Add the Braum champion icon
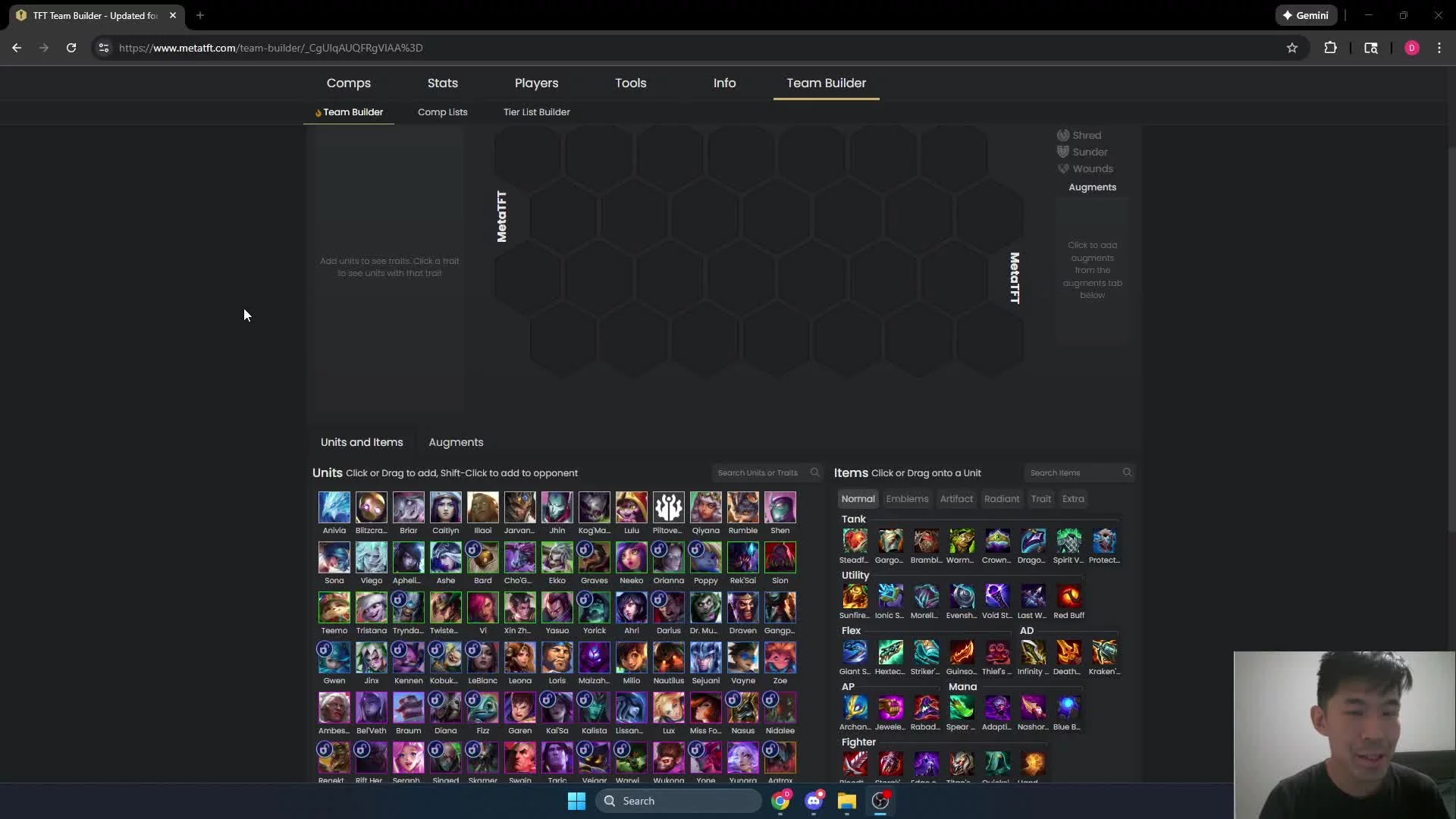1456x819 pixels. coord(408,708)
